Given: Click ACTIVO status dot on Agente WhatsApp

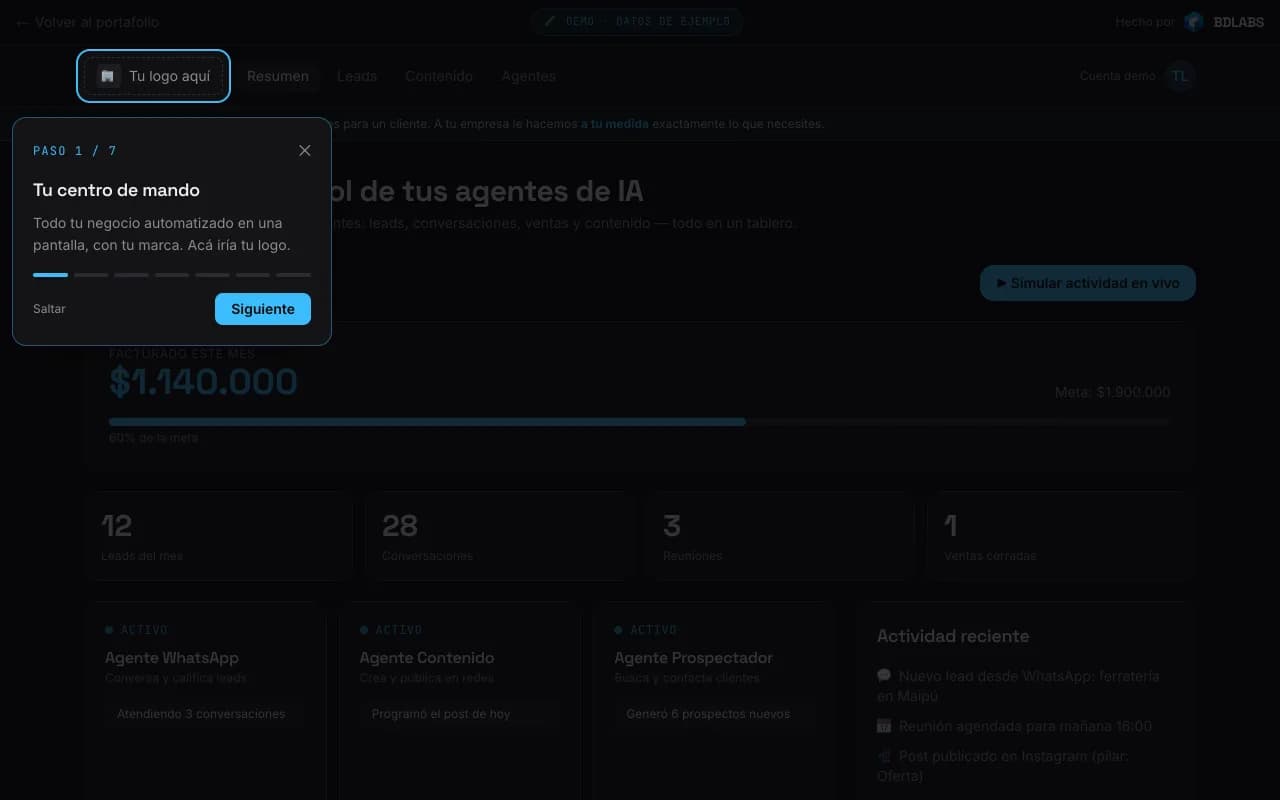Looking at the screenshot, I should pos(109,630).
